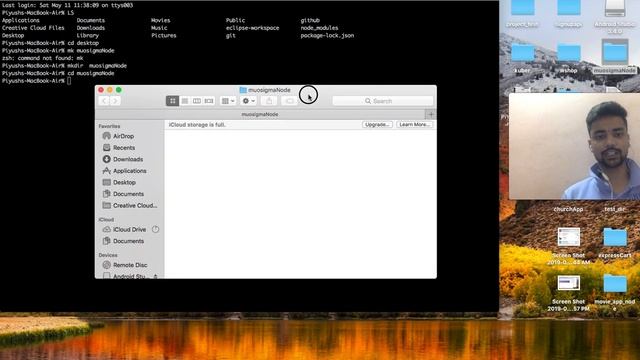Click 'package-lock.json' in Terminal output
This screenshot has width=640, height=360.
click(327, 36)
